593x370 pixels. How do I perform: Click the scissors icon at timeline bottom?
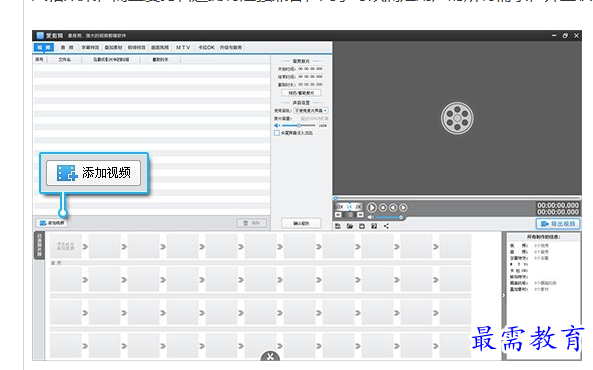click(x=270, y=356)
